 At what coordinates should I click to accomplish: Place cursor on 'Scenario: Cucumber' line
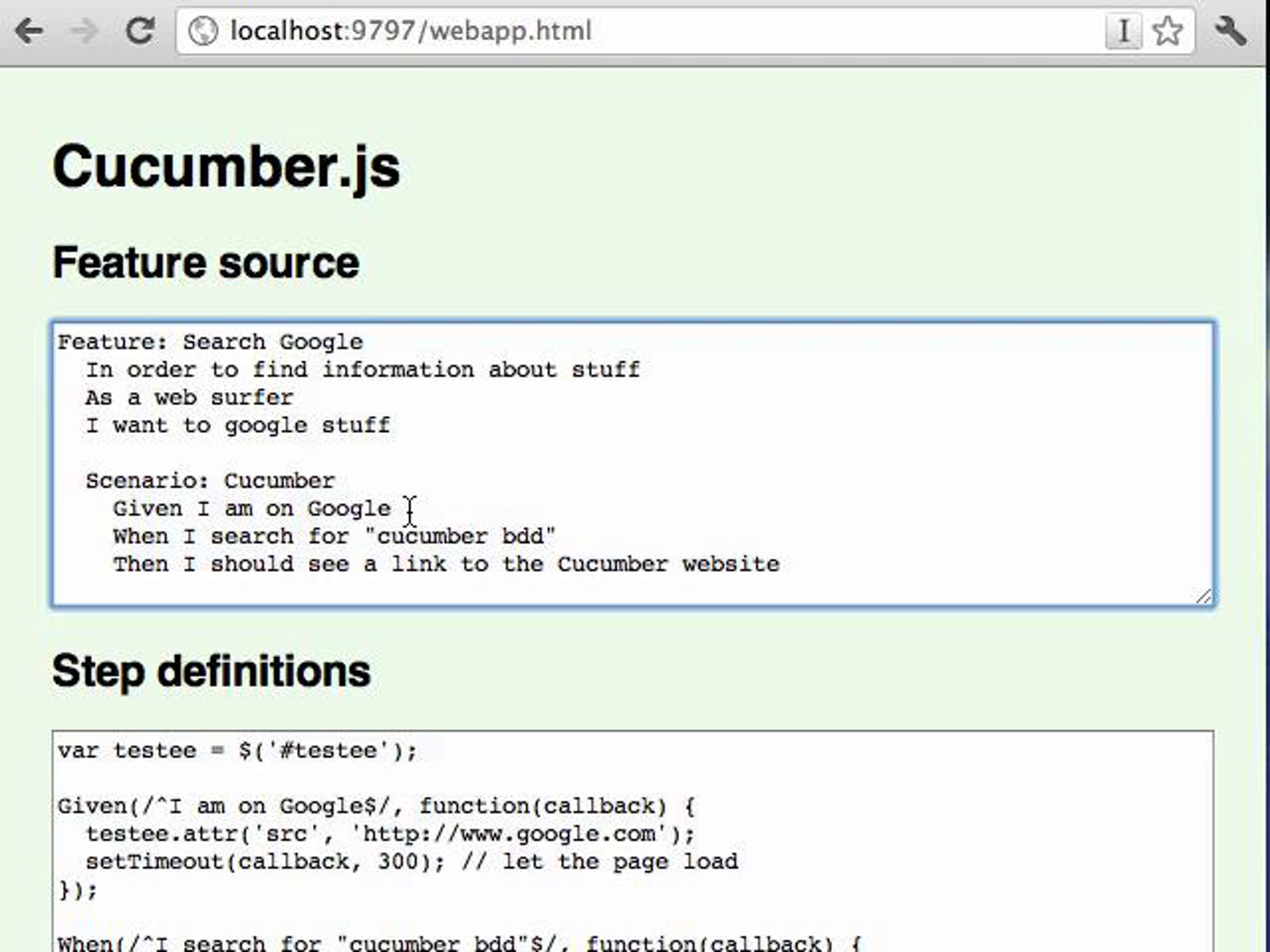coord(210,481)
